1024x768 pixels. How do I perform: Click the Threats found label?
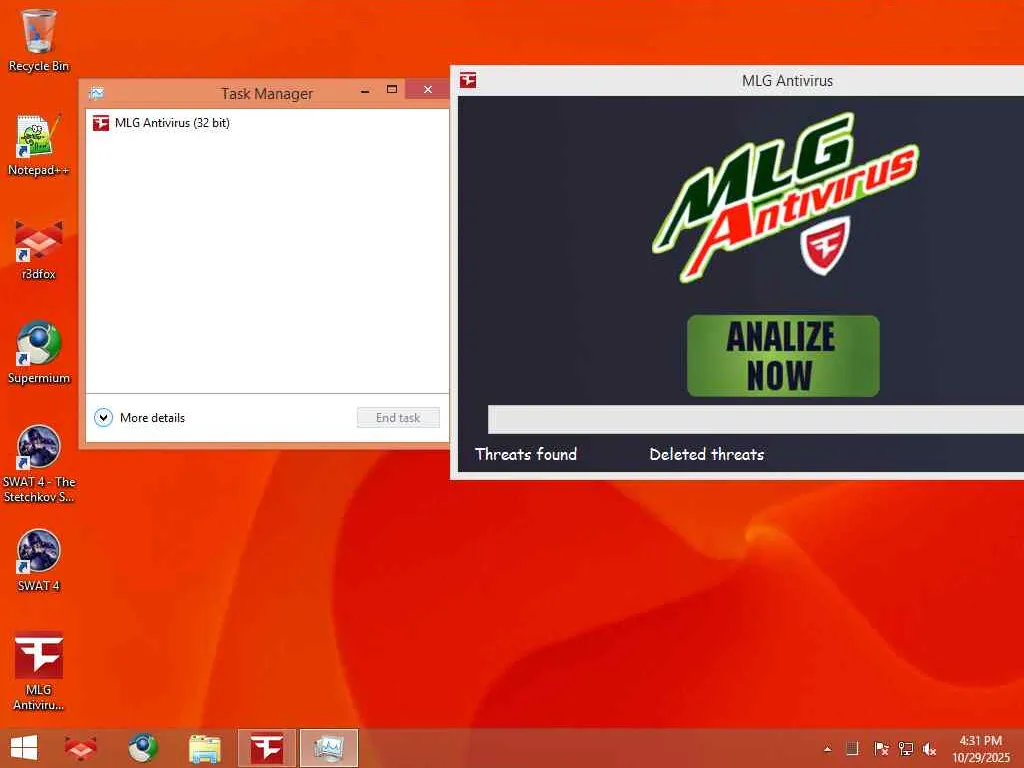pos(526,455)
